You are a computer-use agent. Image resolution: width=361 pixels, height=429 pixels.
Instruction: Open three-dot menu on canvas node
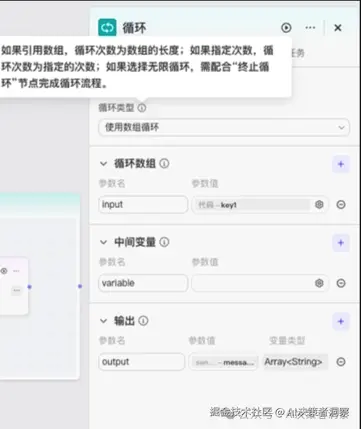(16, 271)
